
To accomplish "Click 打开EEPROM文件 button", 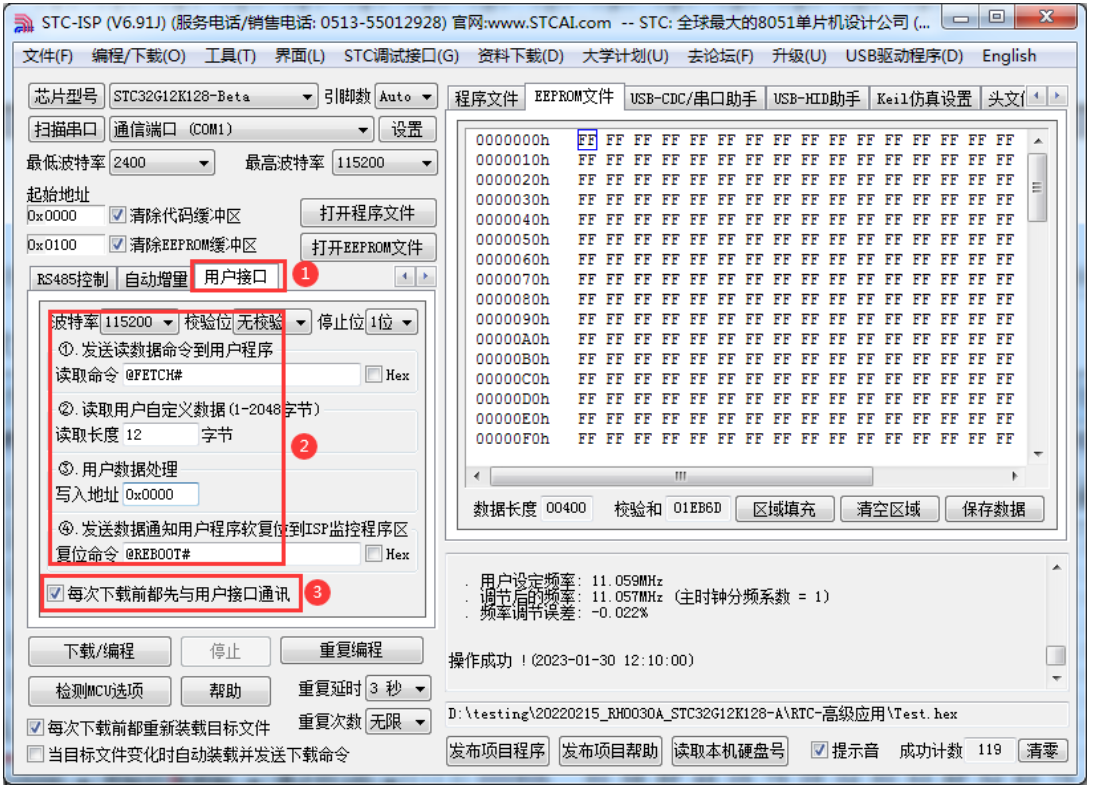I will click(368, 247).
